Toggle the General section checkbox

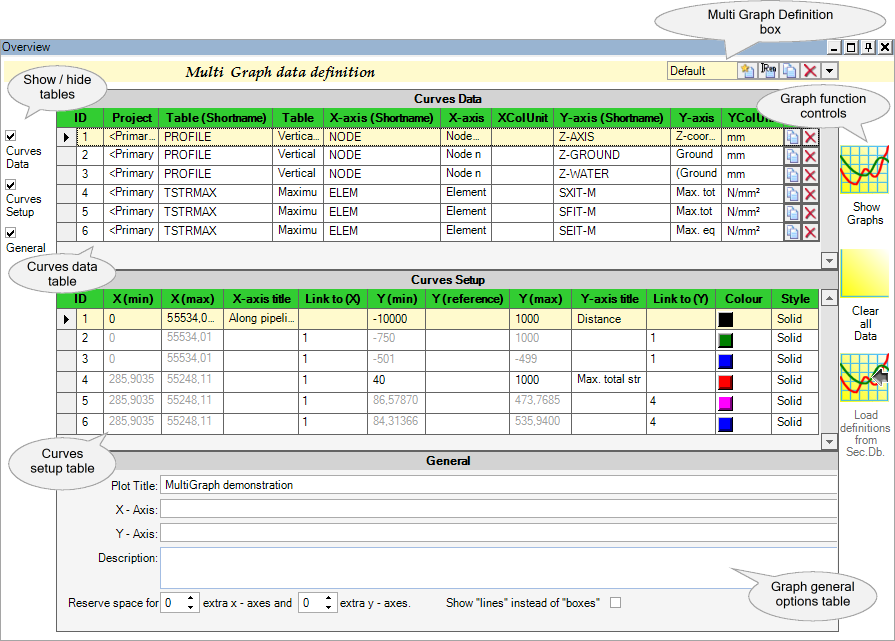tap(11, 232)
